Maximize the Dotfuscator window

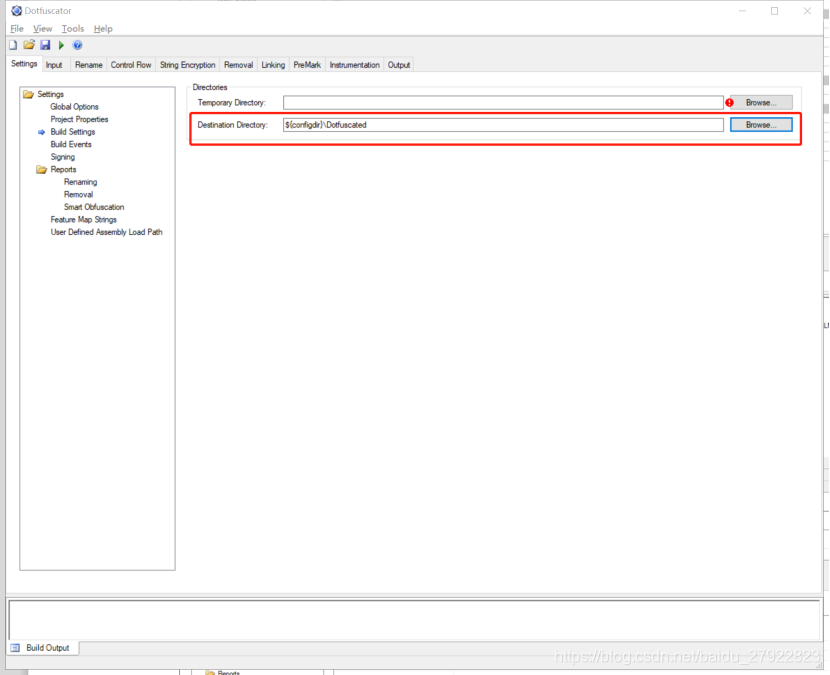coord(774,11)
